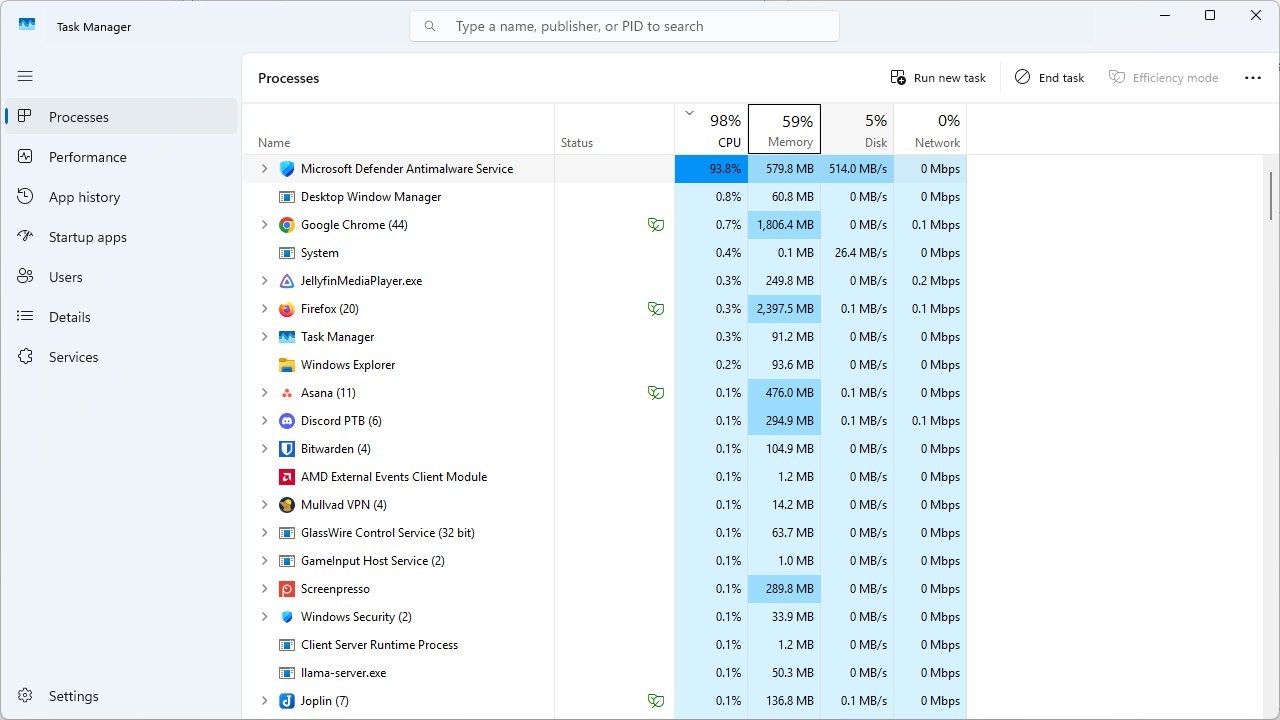This screenshot has width=1280, height=720.
Task: Open the Performance tab
Action: (x=121, y=157)
